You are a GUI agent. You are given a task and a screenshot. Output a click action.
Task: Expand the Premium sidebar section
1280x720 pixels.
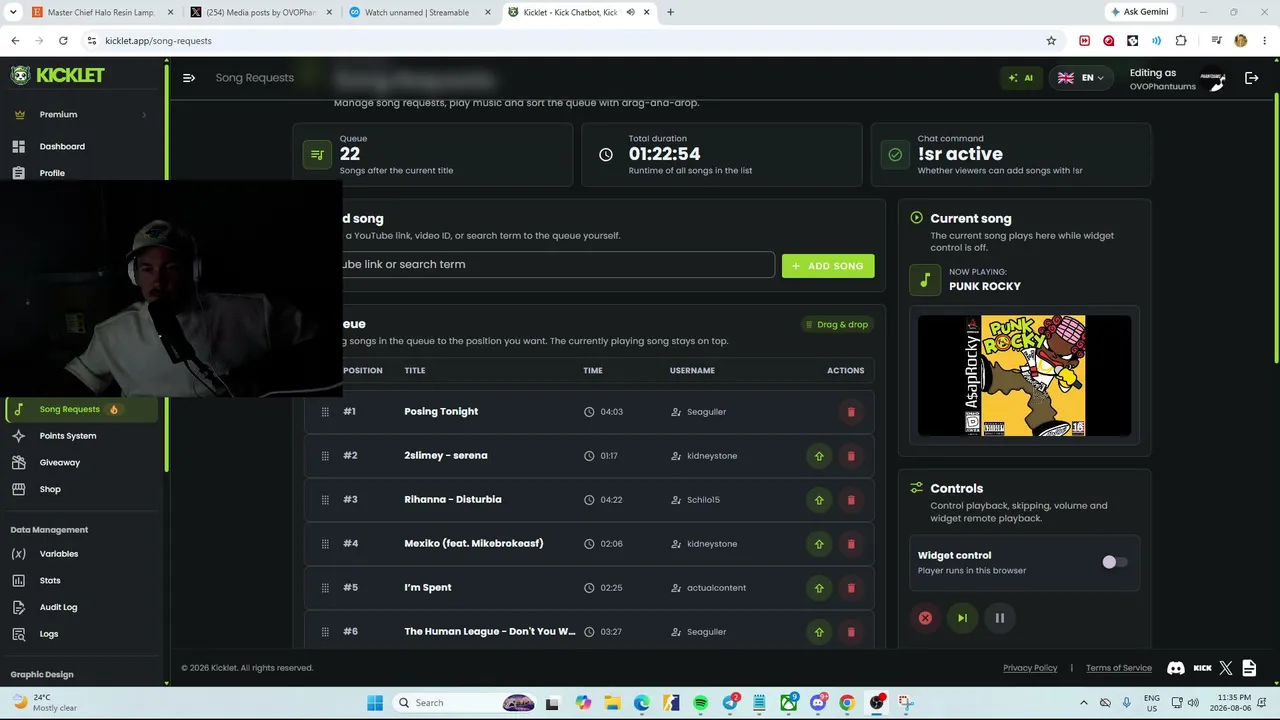coord(80,115)
